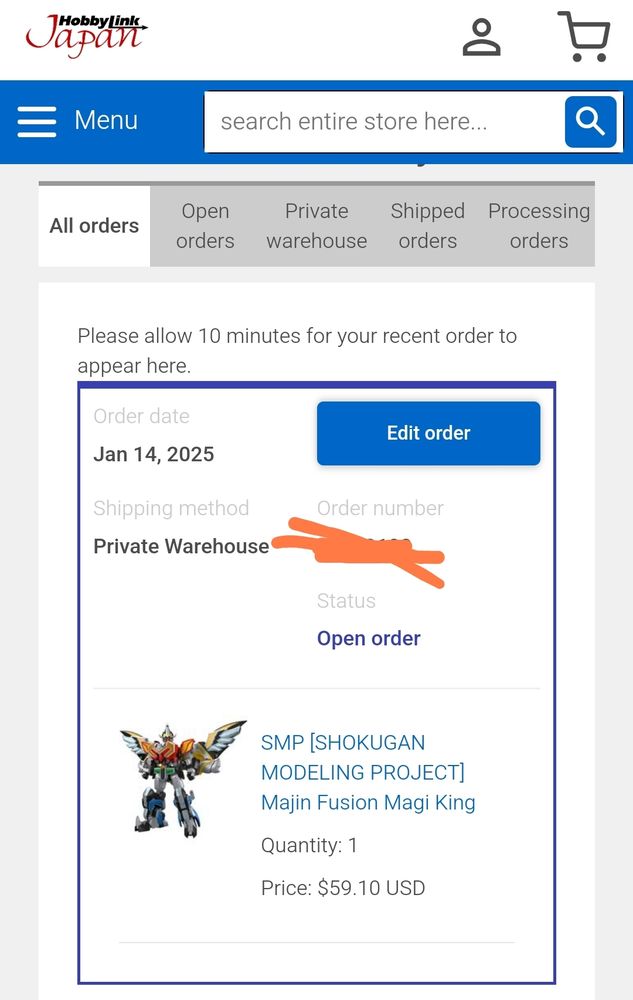Image resolution: width=633 pixels, height=1000 pixels.
Task: Select the Price $59.10 USD text
Action: click(343, 888)
